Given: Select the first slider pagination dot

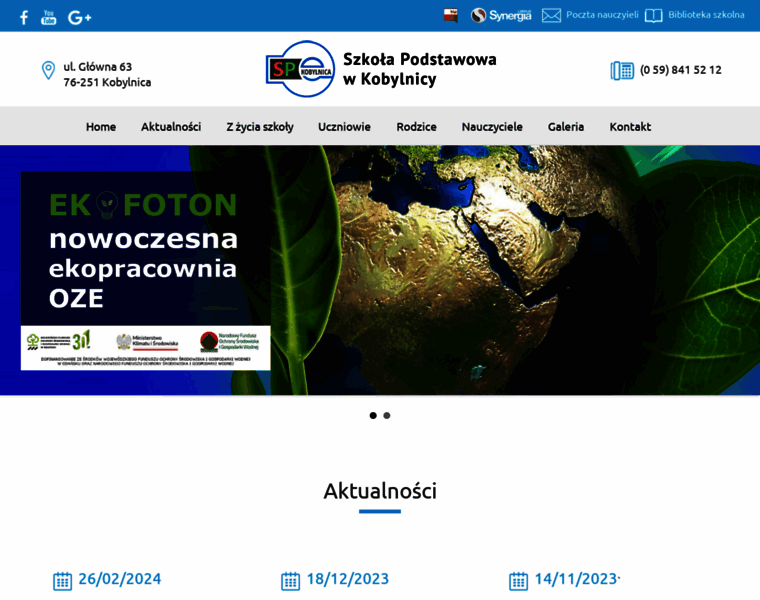Looking at the screenshot, I should (x=373, y=415).
